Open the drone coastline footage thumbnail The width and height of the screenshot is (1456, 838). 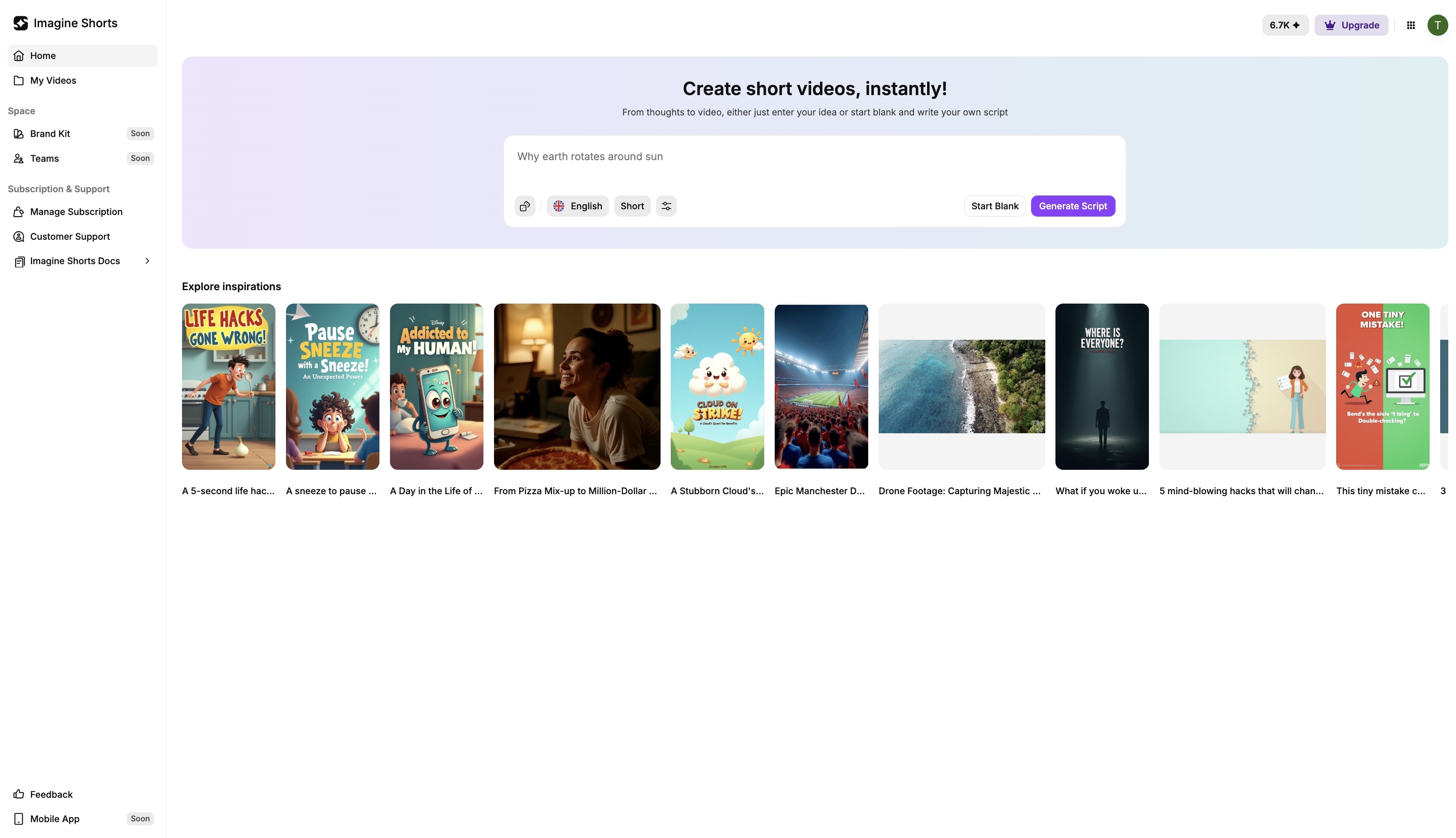coord(962,387)
